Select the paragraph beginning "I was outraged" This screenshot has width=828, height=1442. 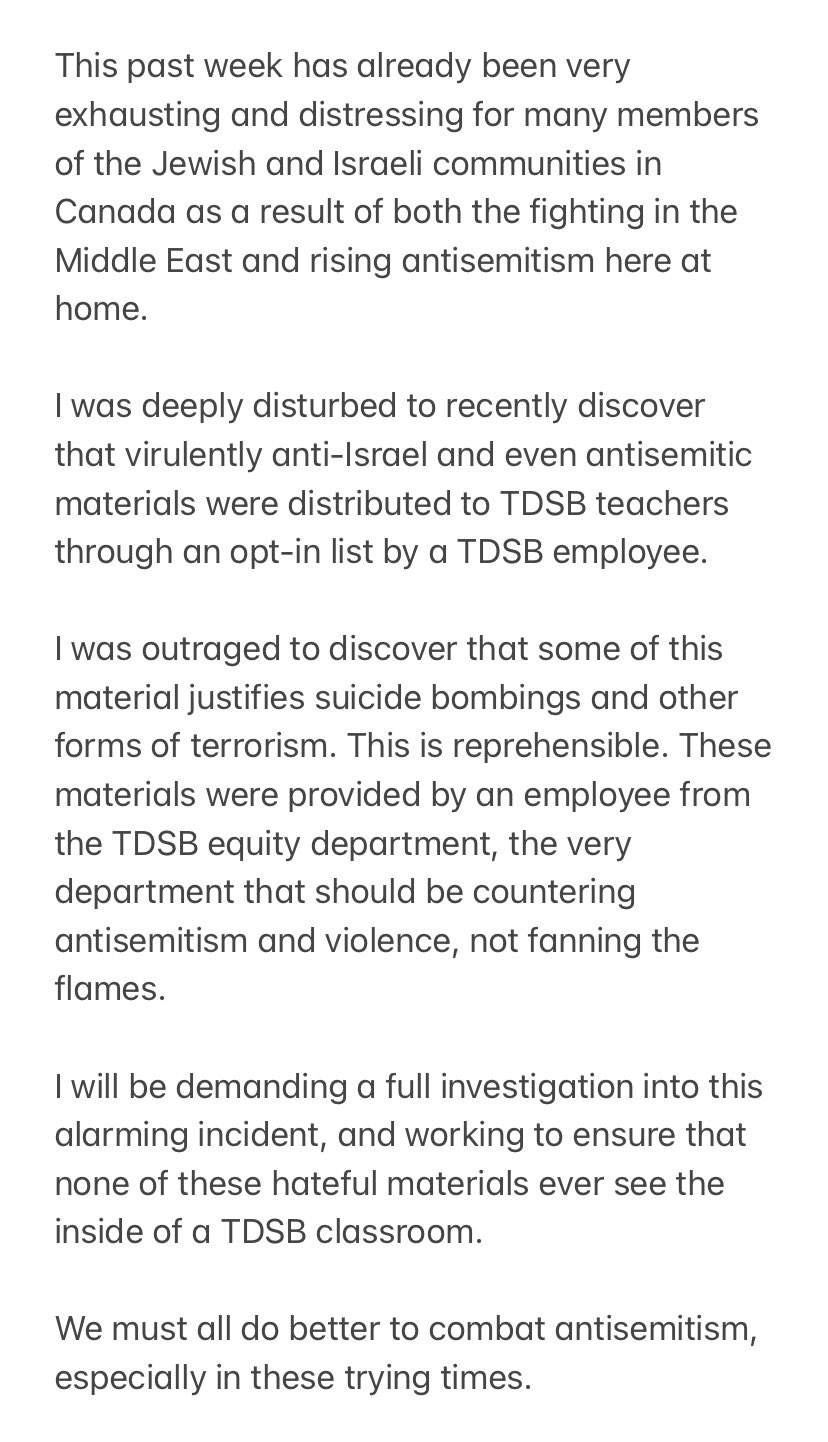point(413,818)
